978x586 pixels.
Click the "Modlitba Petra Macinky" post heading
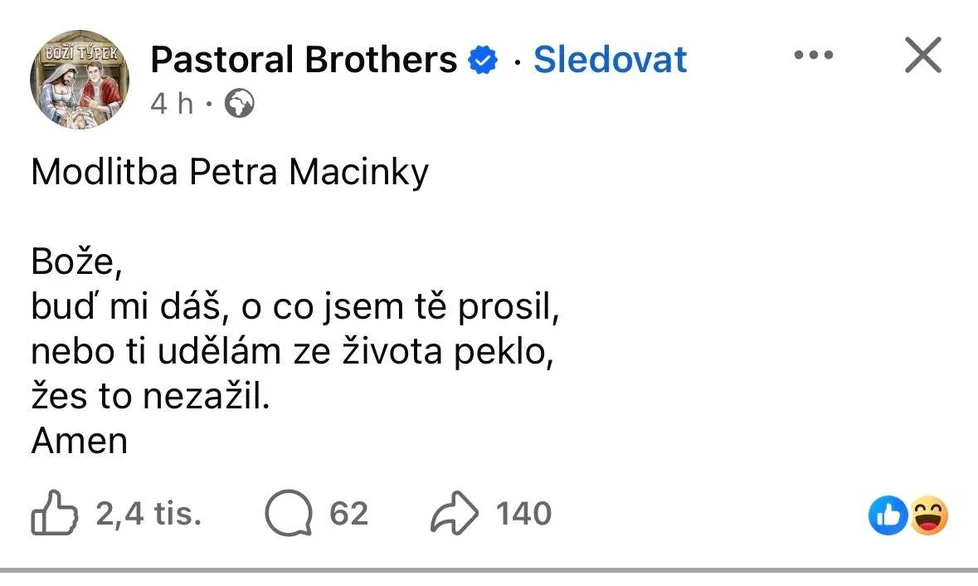click(x=230, y=173)
